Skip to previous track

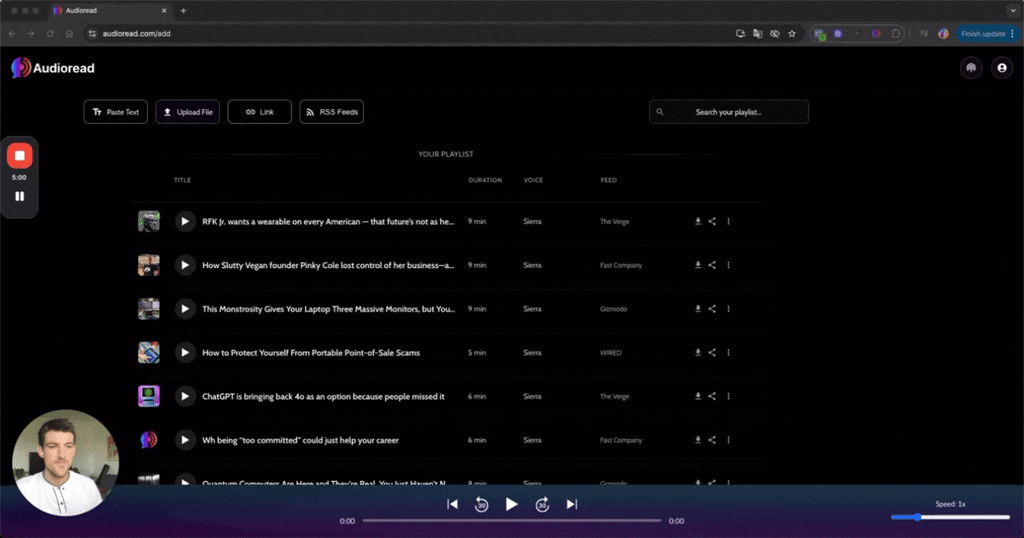coord(452,504)
